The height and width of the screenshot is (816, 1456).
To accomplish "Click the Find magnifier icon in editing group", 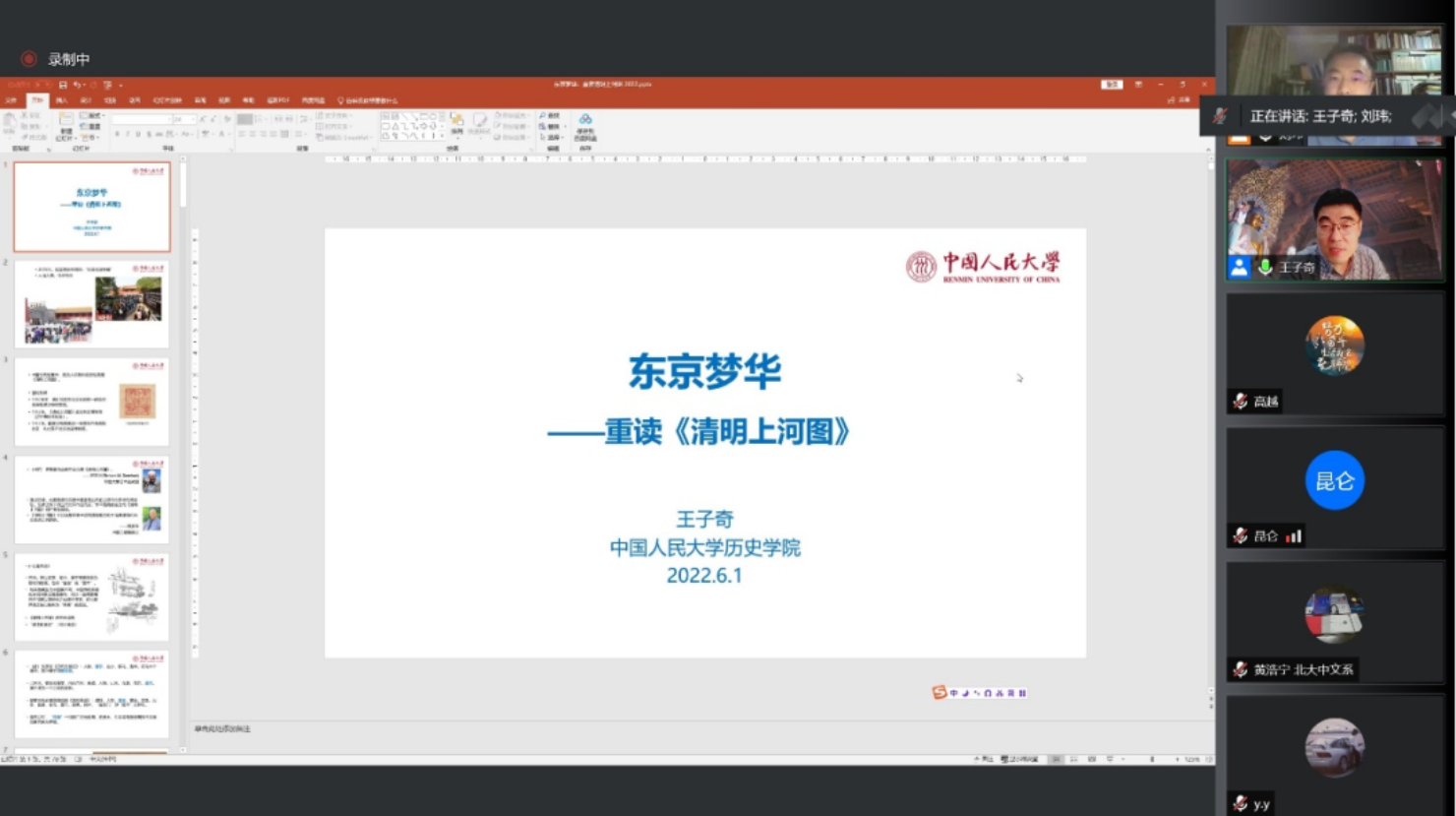I will [x=543, y=116].
